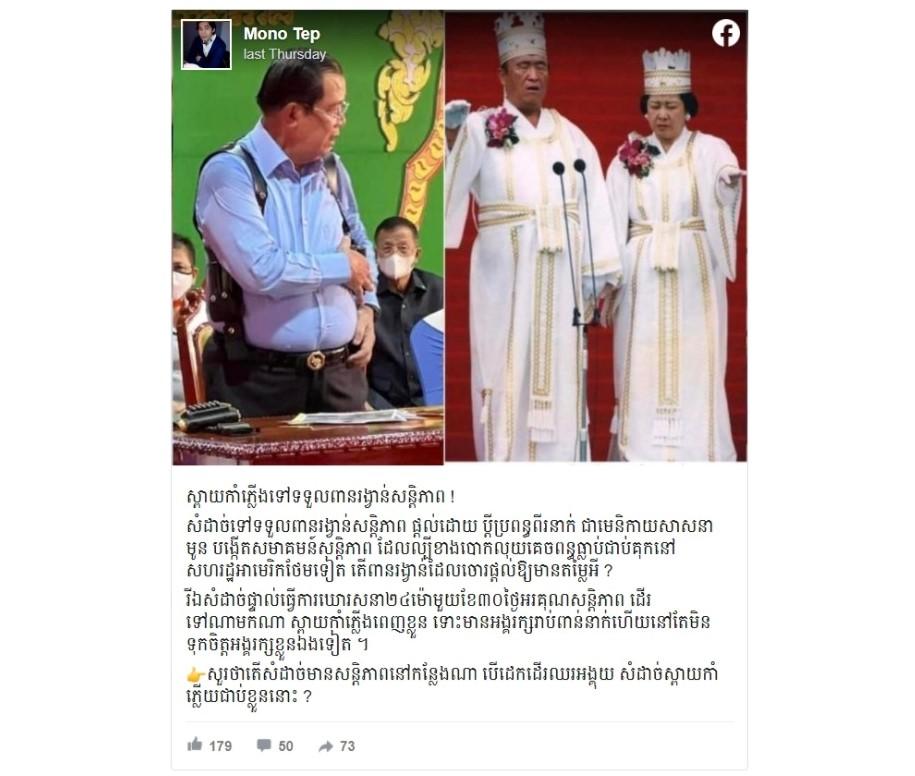
Task: Open right photo of couple in white robes
Action: click(596, 236)
